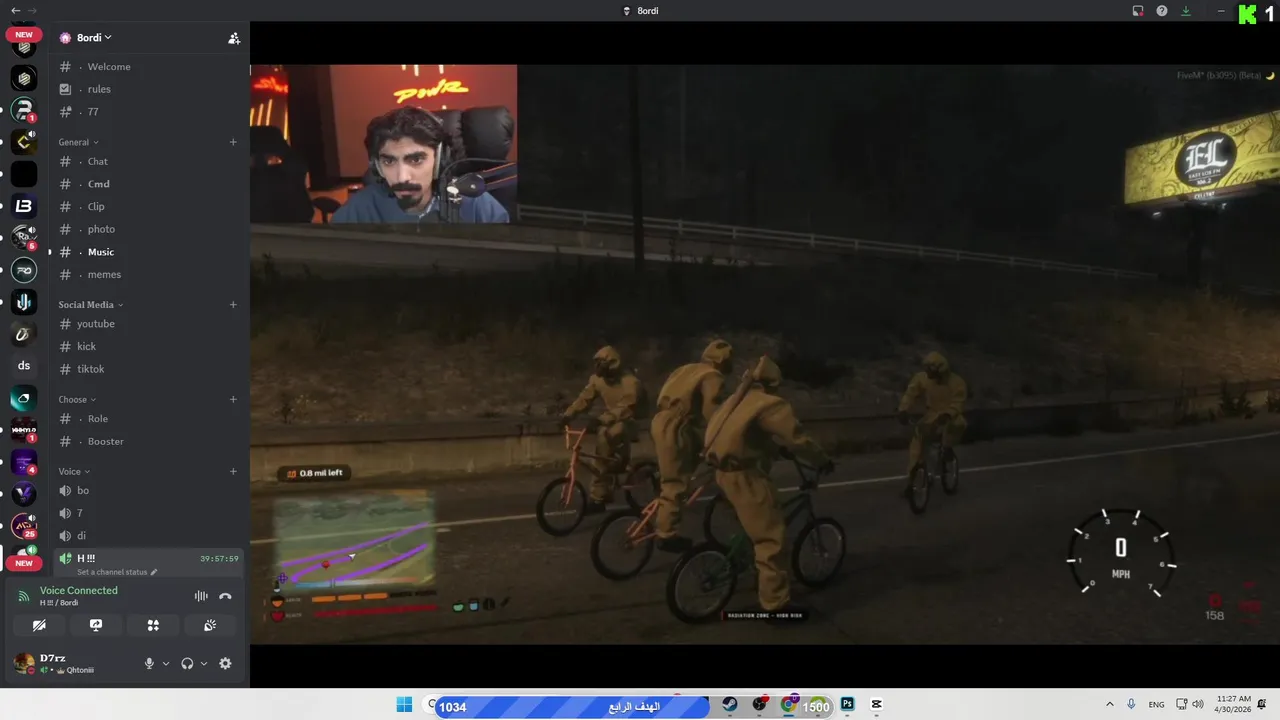Open User Settings gear

[x=225, y=663]
